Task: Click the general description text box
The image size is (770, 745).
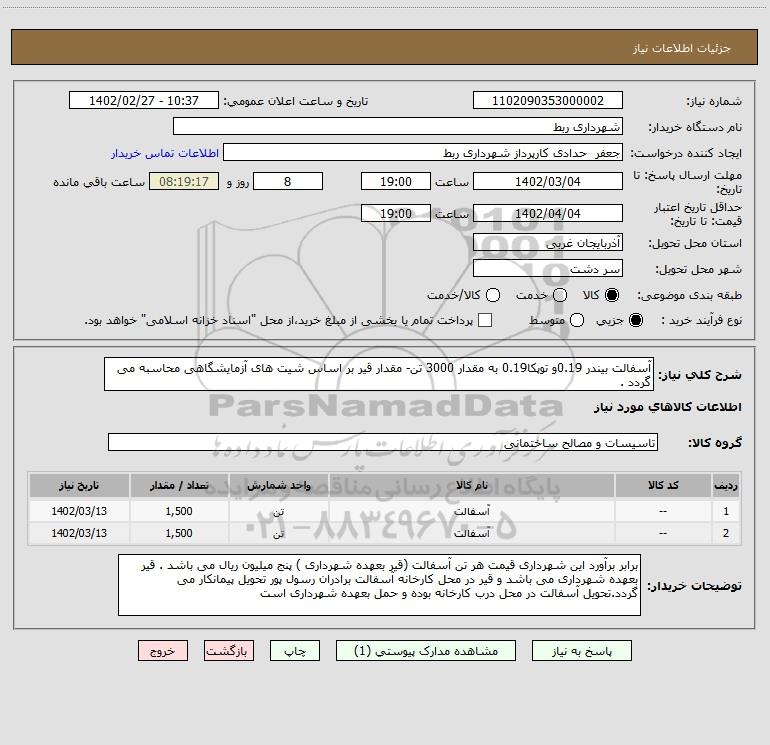Action: tap(379, 374)
